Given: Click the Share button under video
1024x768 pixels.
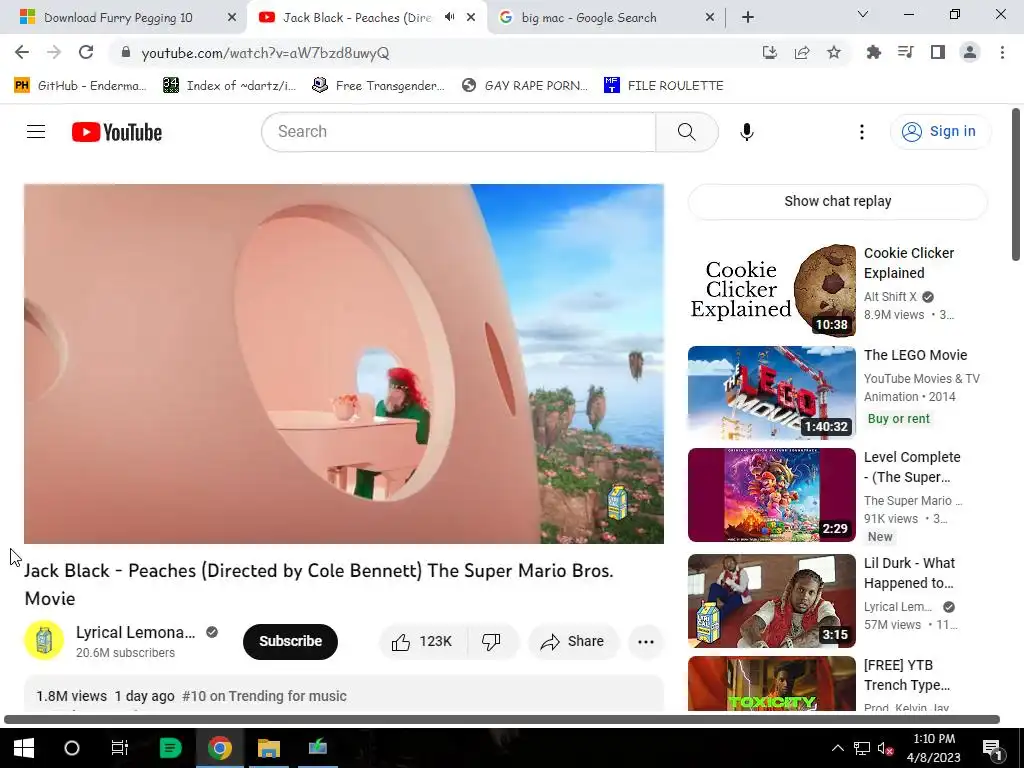Looking at the screenshot, I should [x=573, y=641].
